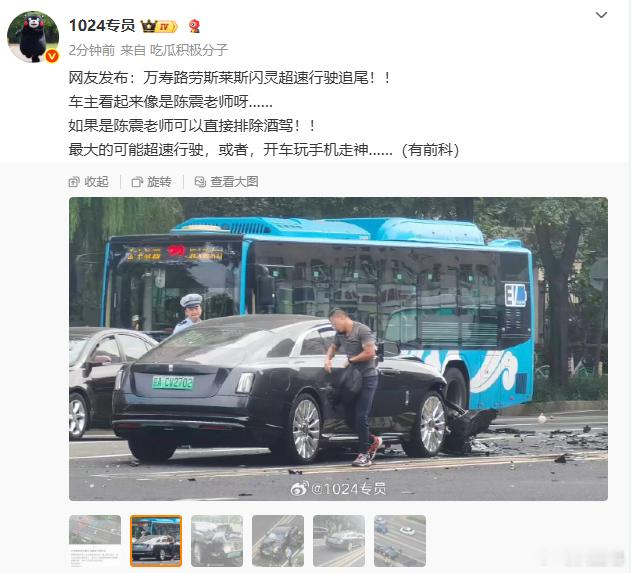Screen dimensions: 631x573
Task: Click the red mascot badge icon
Action: coord(194,26)
